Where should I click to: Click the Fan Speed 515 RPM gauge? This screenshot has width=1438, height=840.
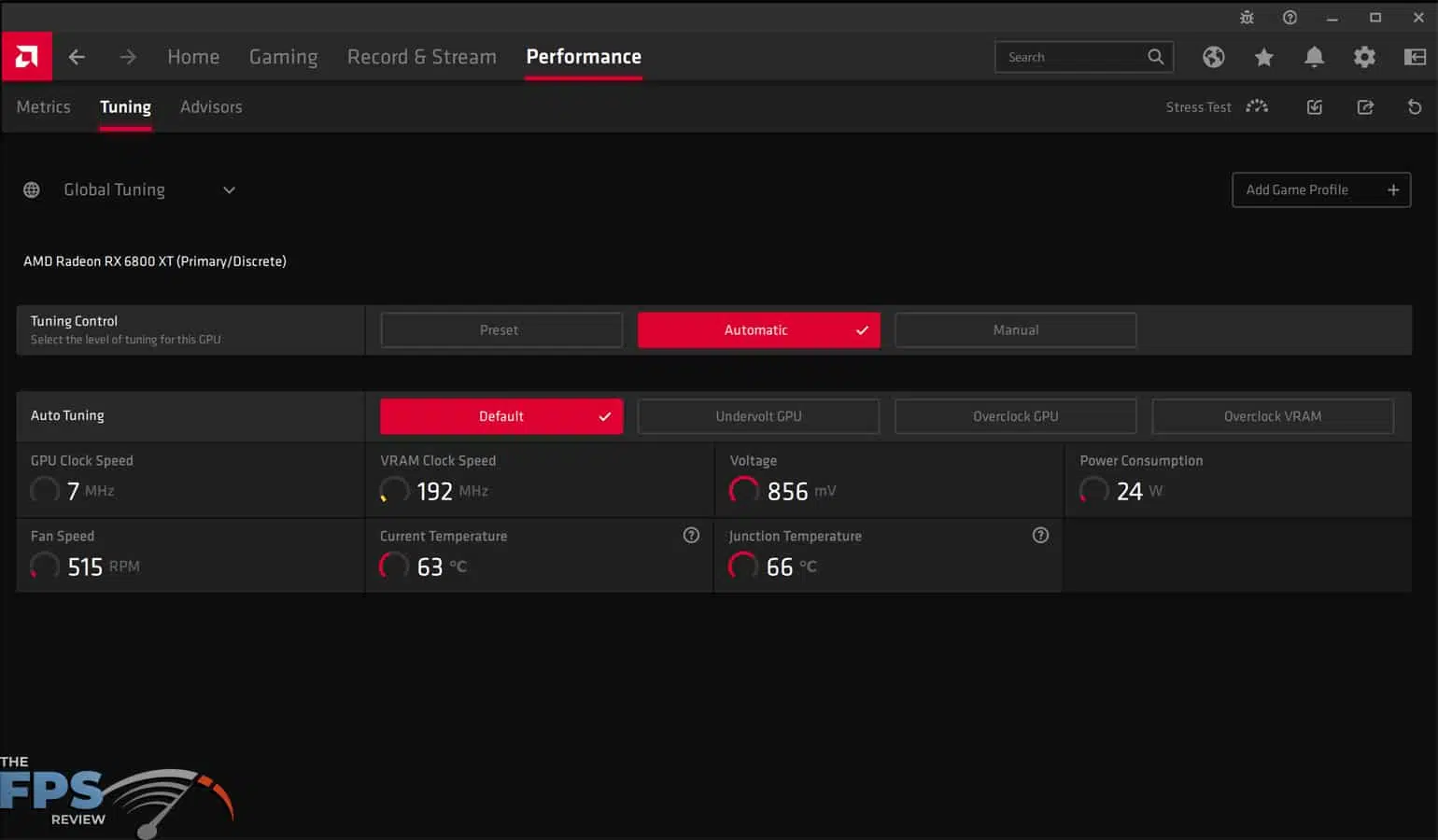[x=45, y=566]
